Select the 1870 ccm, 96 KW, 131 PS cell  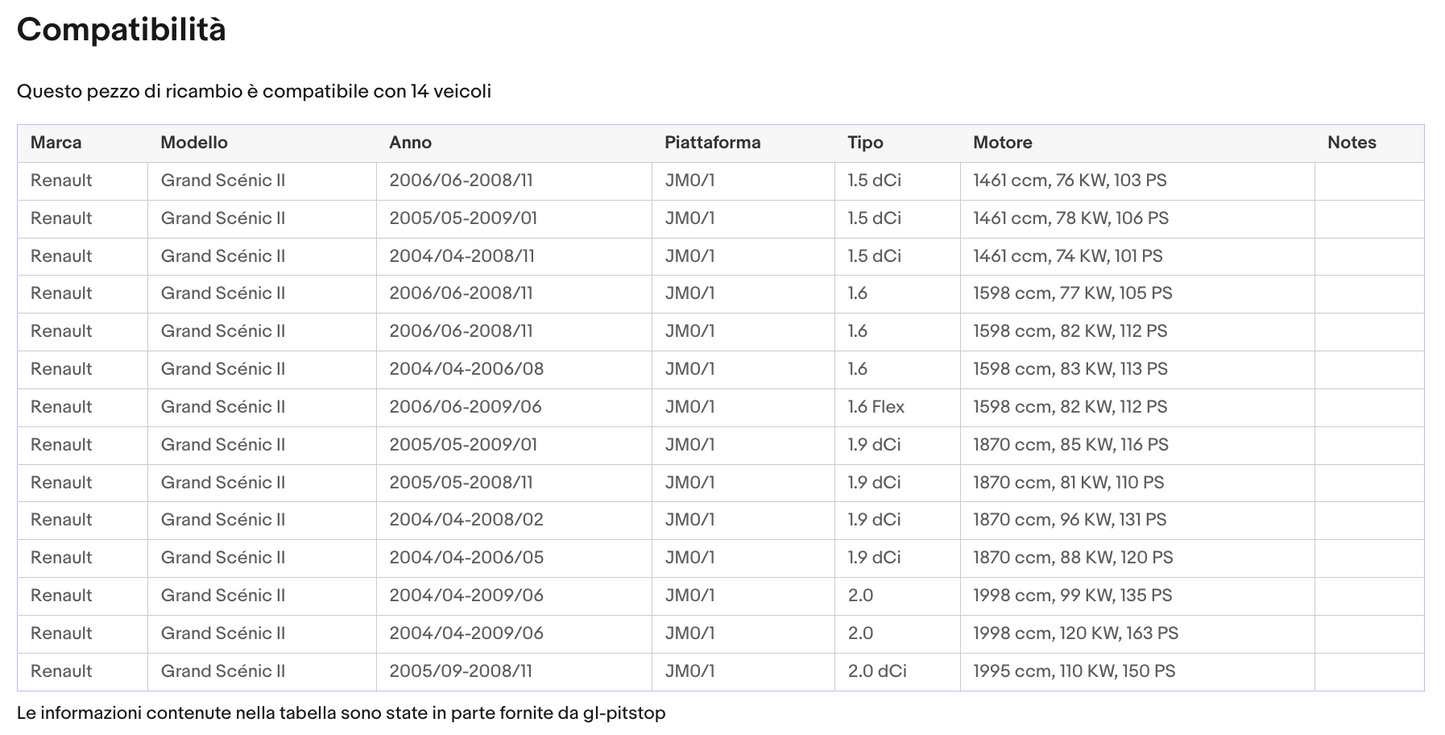pos(1069,520)
